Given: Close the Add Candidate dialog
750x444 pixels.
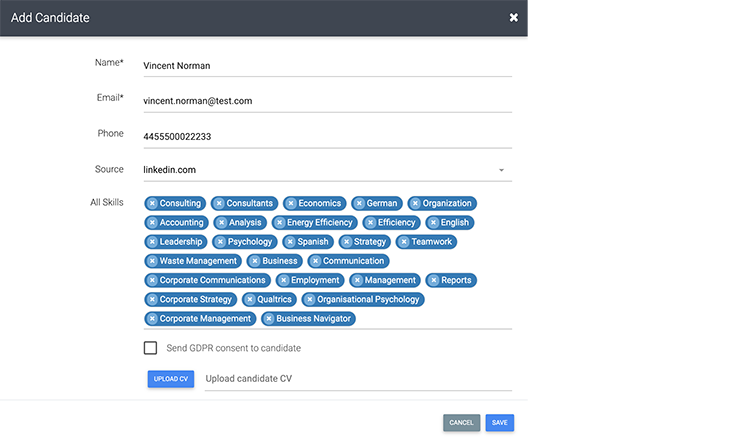Looking at the screenshot, I should [513, 18].
